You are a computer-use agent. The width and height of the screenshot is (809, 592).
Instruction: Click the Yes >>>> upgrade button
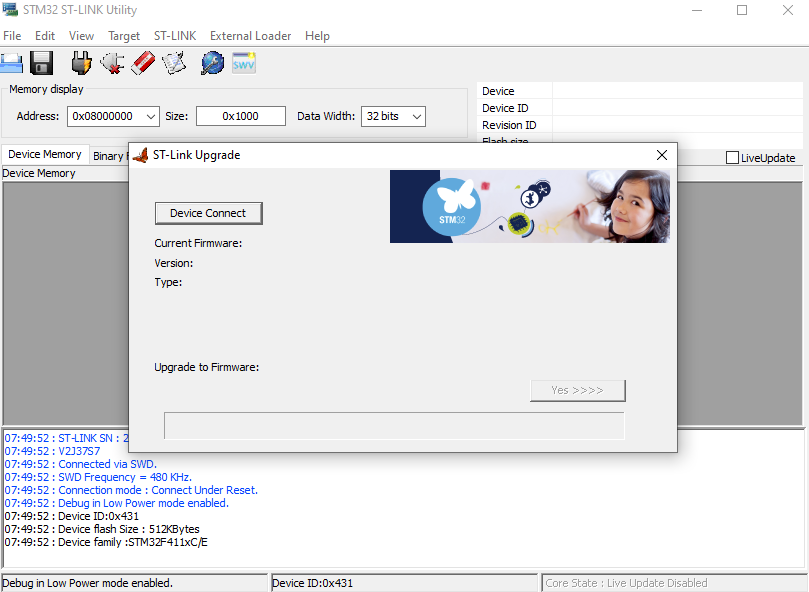tap(577, 391)
